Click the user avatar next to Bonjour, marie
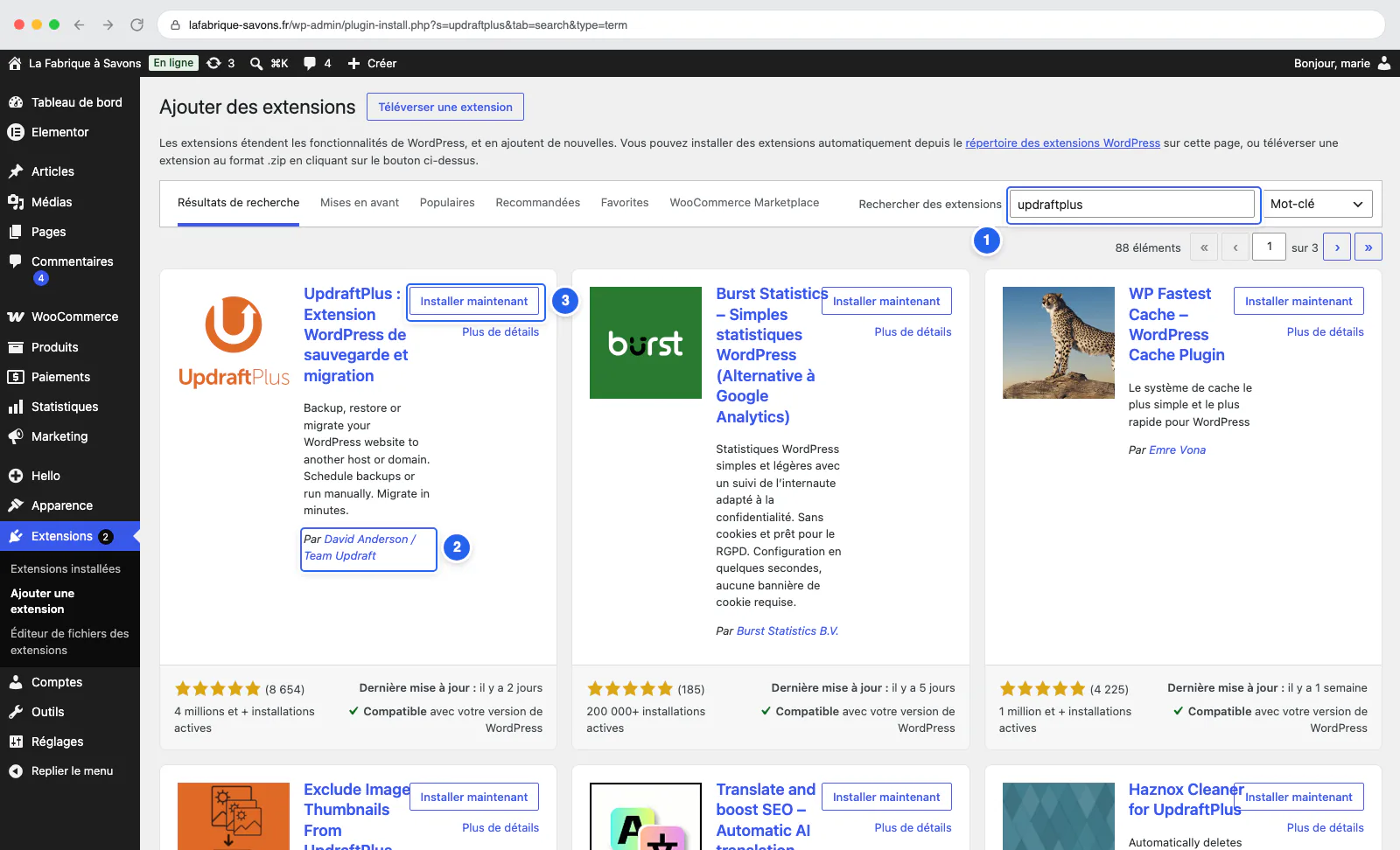 tap(1384, 63)
